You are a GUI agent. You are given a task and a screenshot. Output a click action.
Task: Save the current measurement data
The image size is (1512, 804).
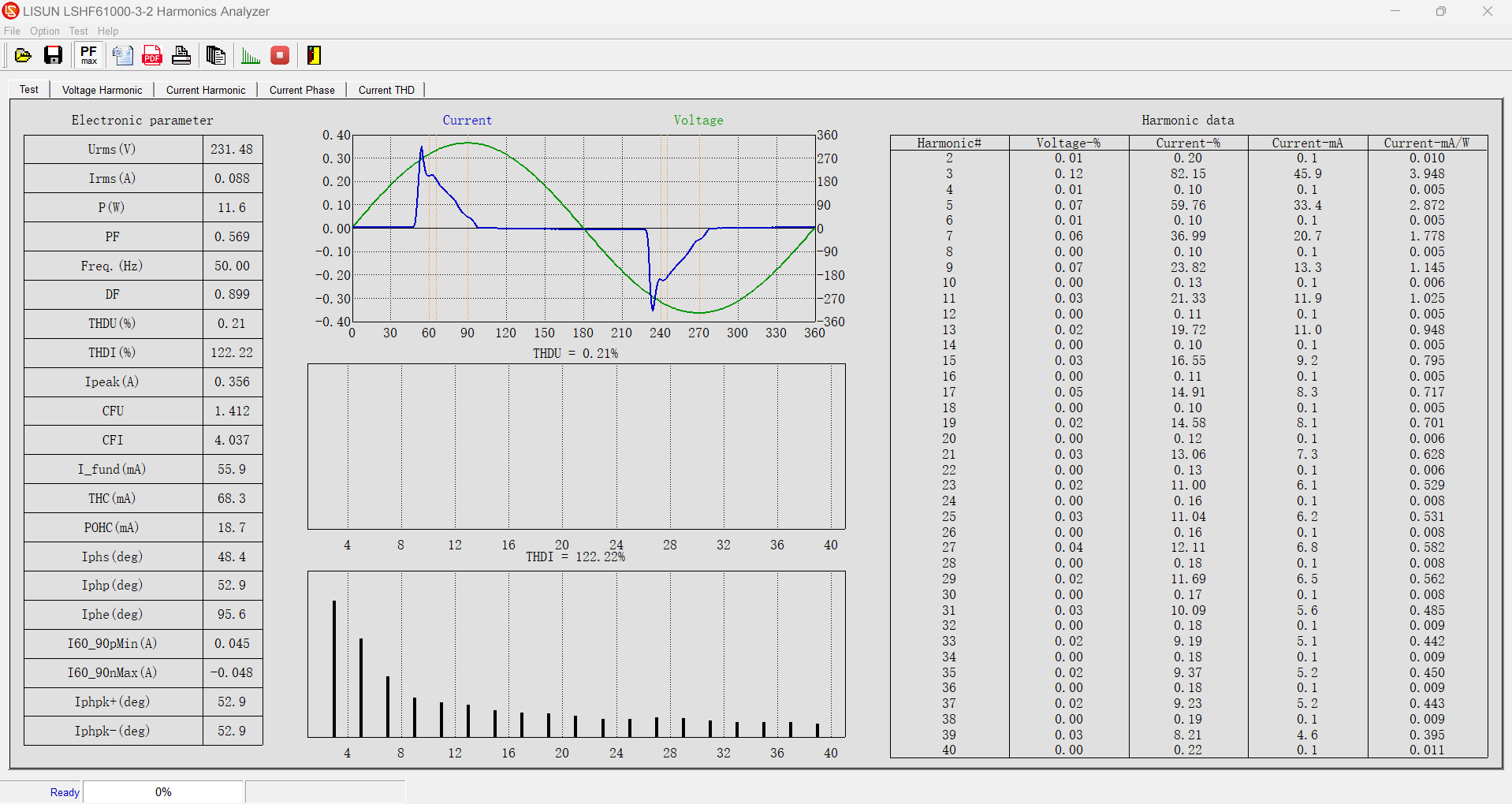point(53,55)
